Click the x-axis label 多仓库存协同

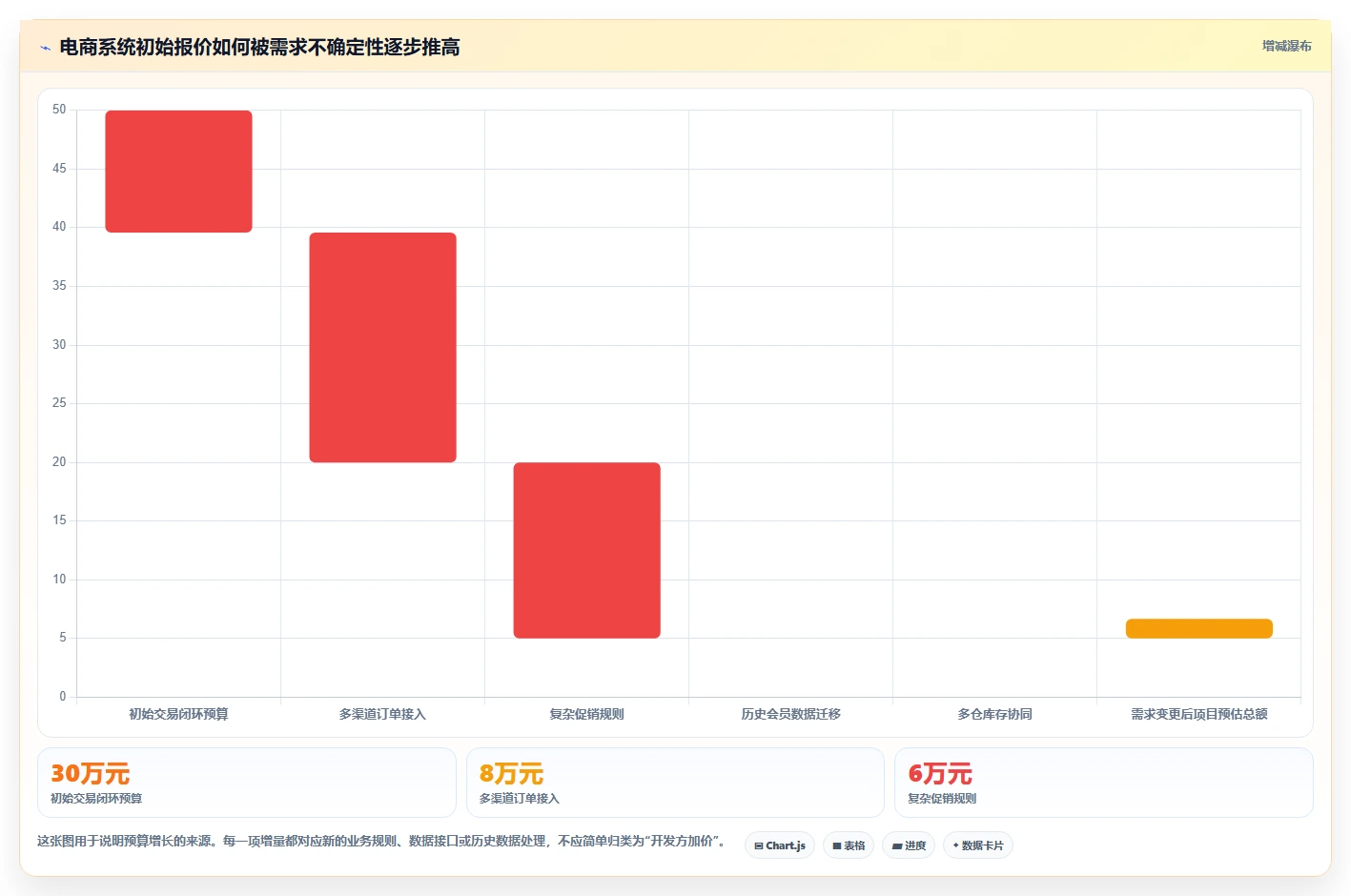point(995,714)
